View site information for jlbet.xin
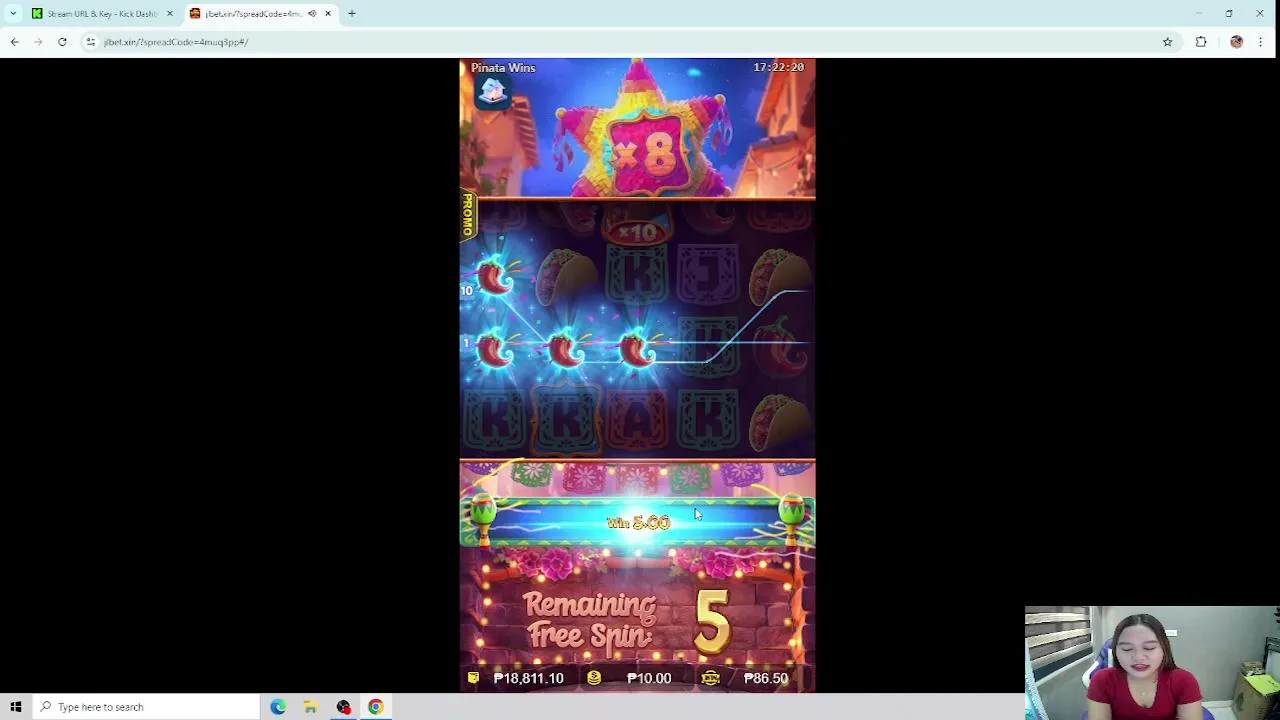 click(90, 42)
